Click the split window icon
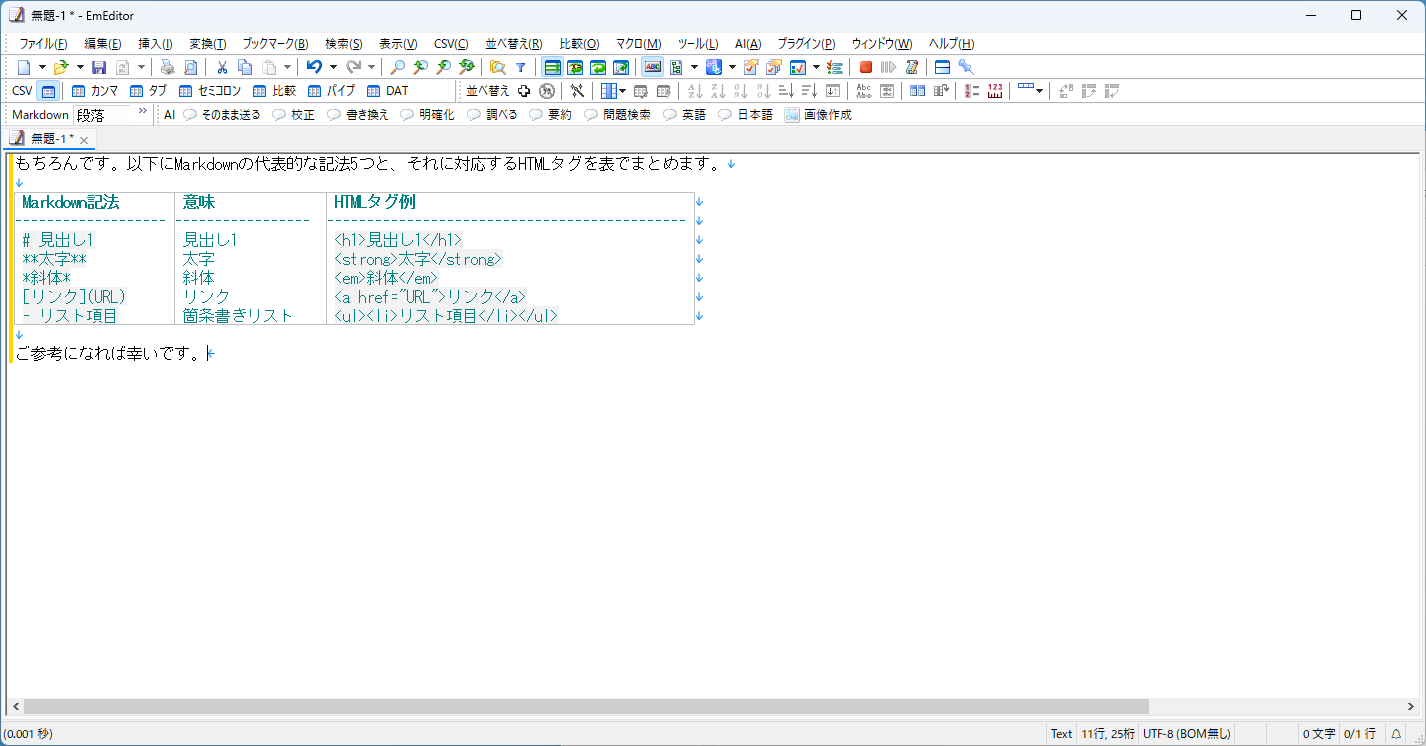The width and height of the screenshot is (1426, 746). pos(942,67)
